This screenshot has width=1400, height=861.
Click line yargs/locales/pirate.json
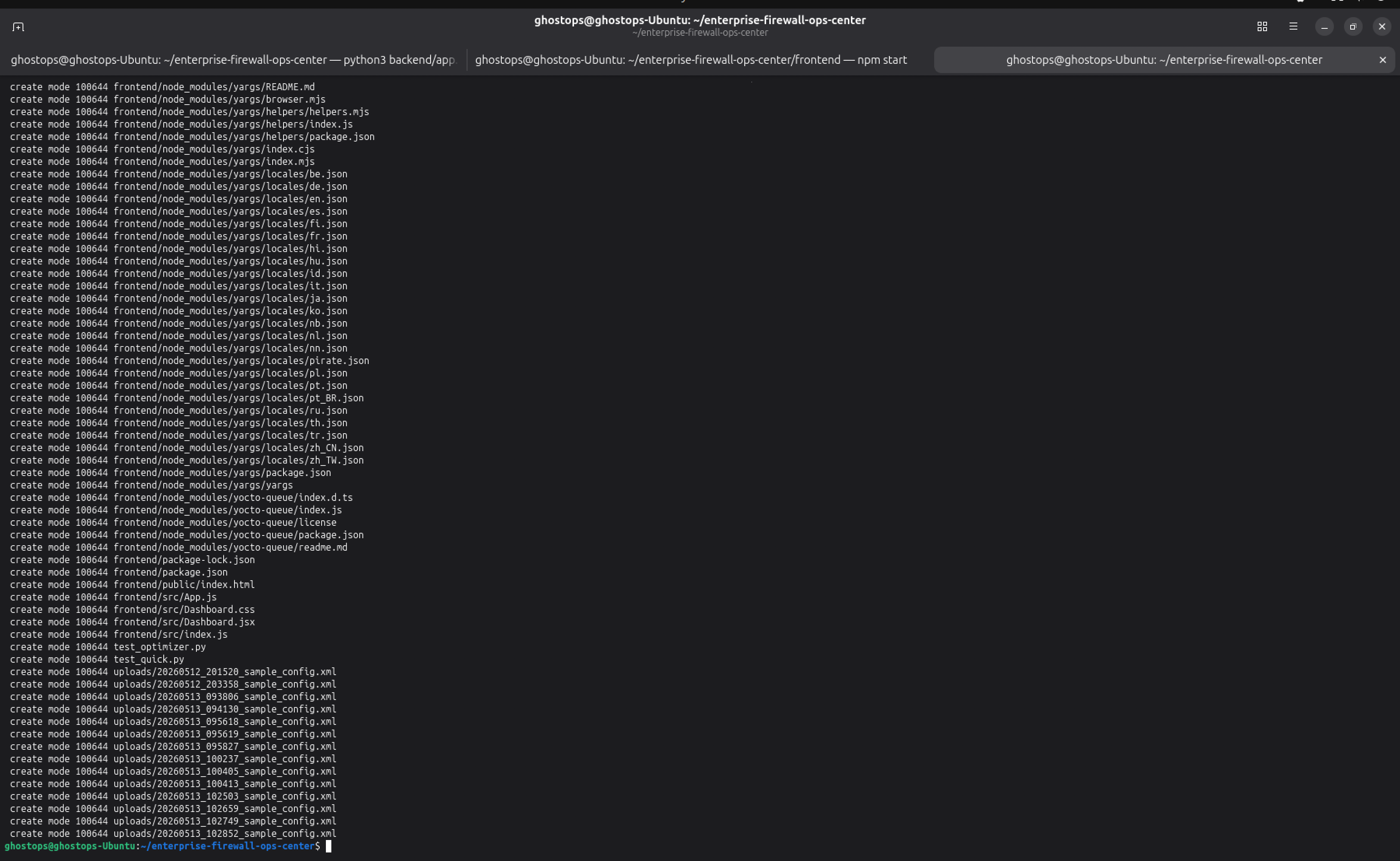pos(190,361)
